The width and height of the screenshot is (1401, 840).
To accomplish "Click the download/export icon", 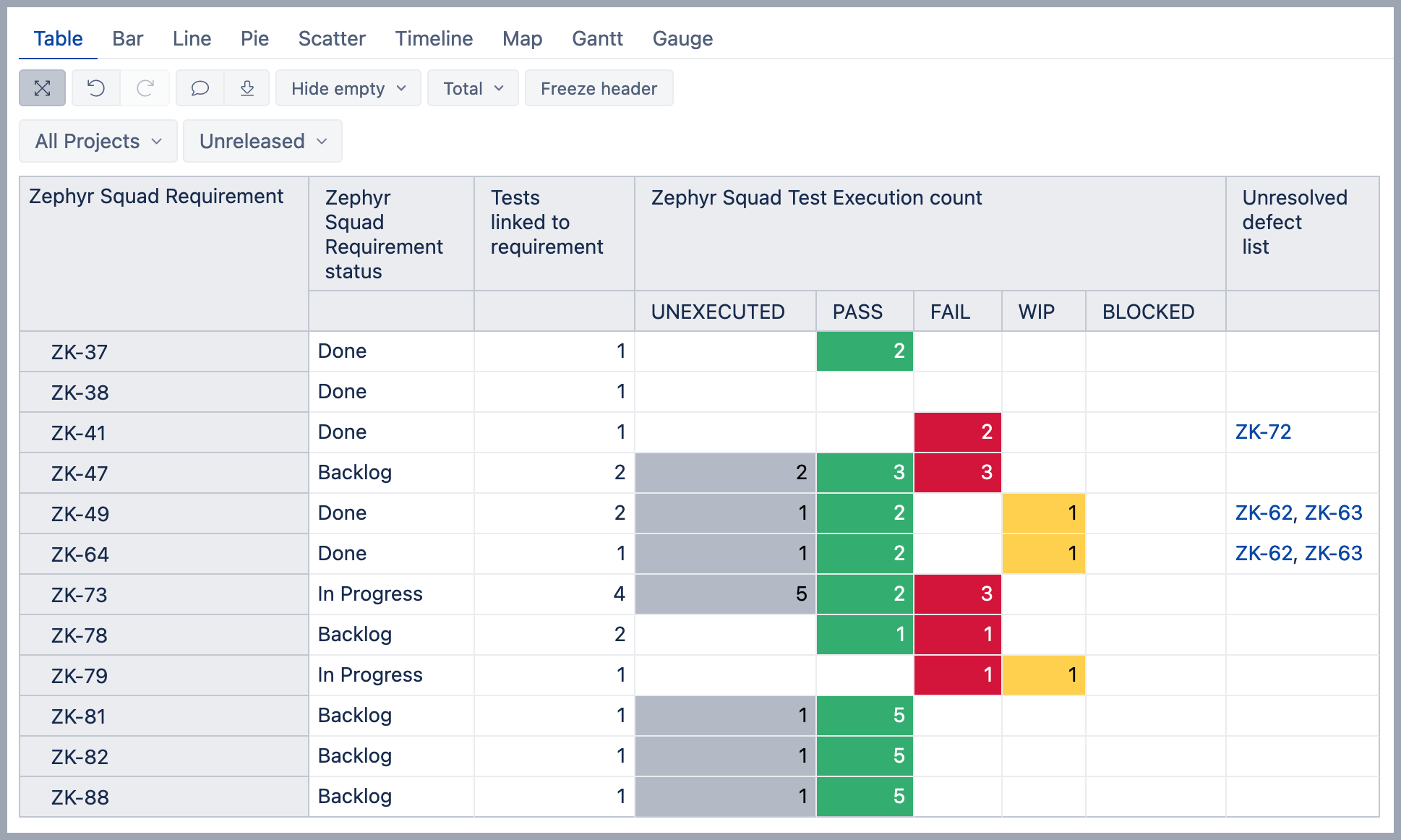I will tap(247, 89).
